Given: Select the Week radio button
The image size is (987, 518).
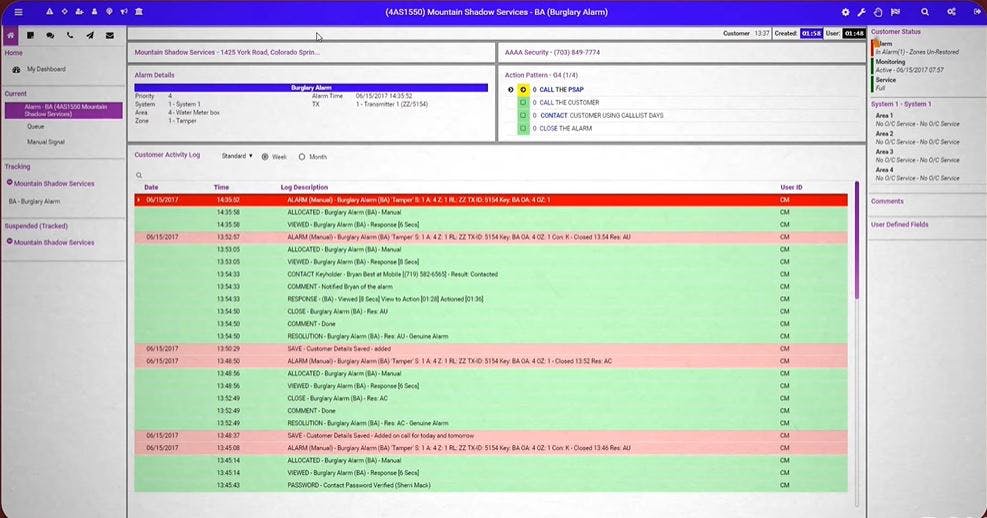Looking at the screenshot, I should [265, 157].
